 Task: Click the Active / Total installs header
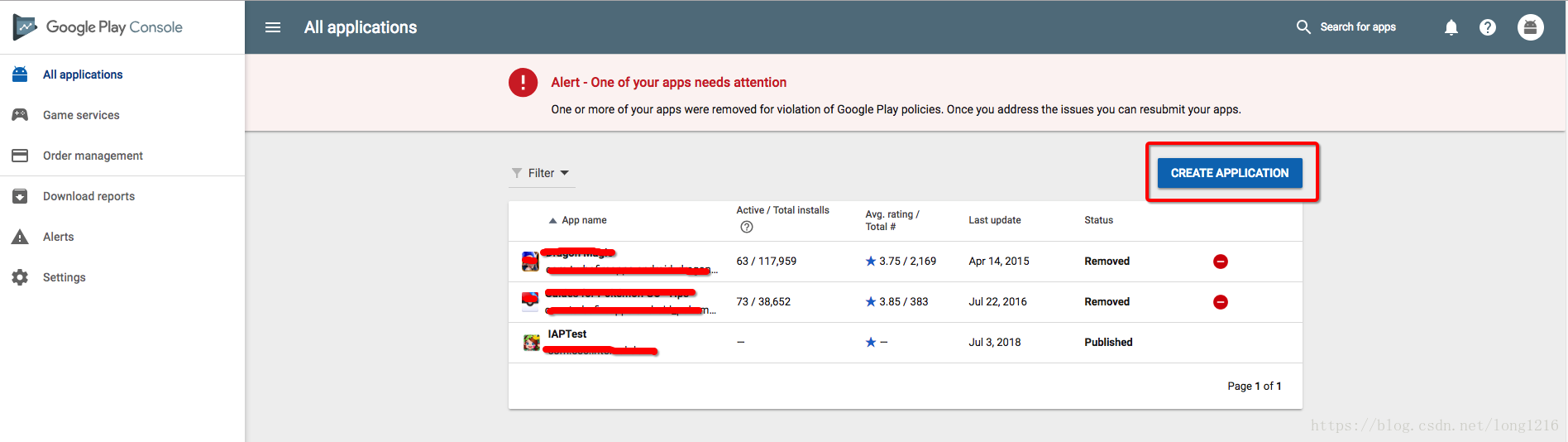point(782,210)
